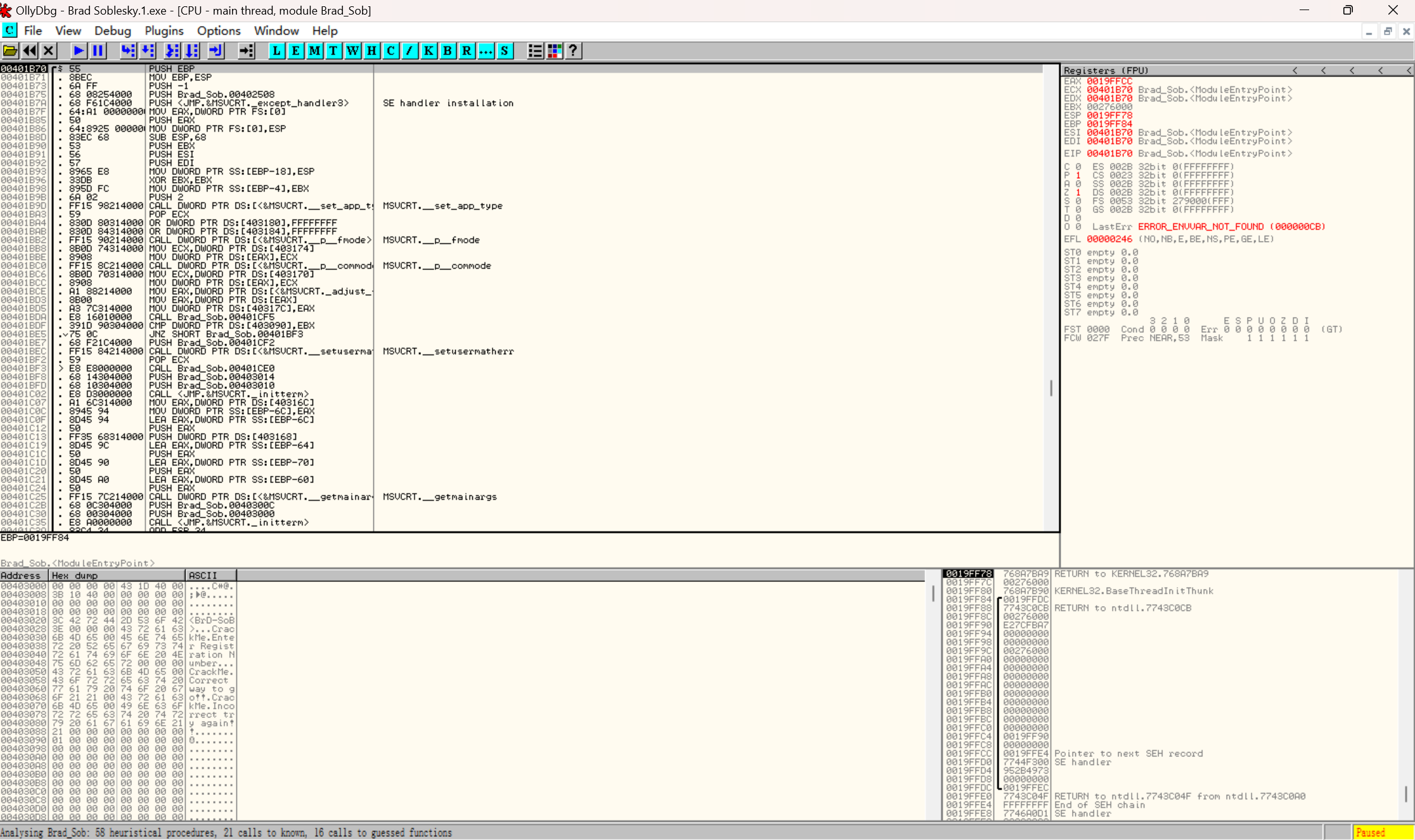The width and height of the screenshot is (1415, 840).
Task: Click the Step into icon
Action: point(128,51)
